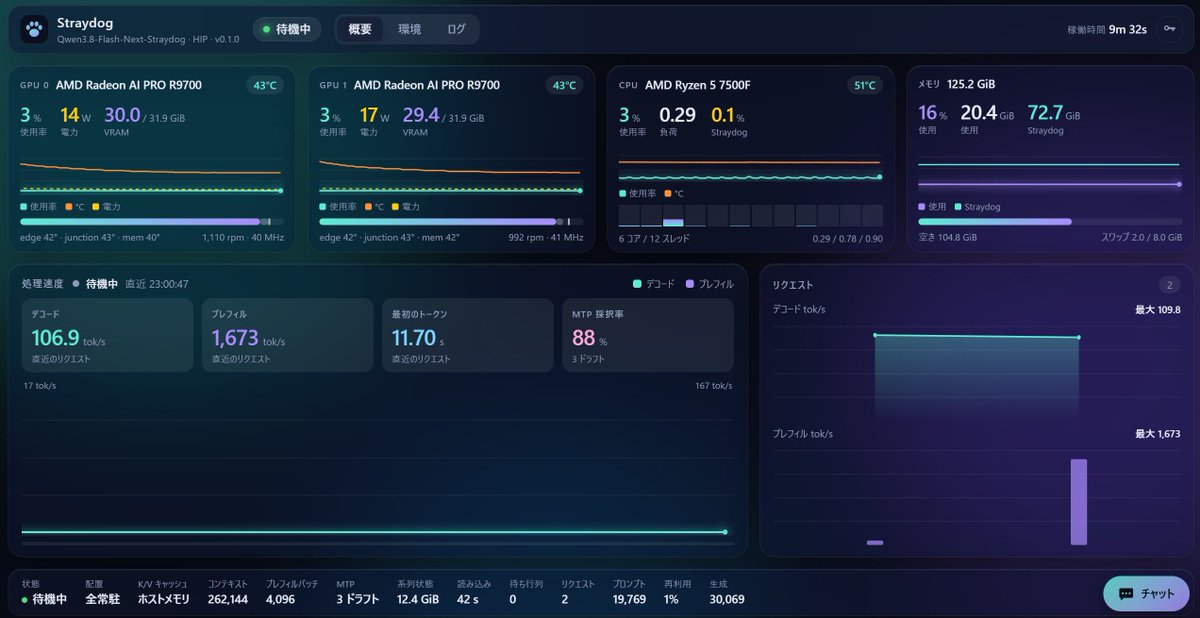Screen dimensions: 1200x618
Task: Click the 生成 30,069 value
Action: coord(726,599)
